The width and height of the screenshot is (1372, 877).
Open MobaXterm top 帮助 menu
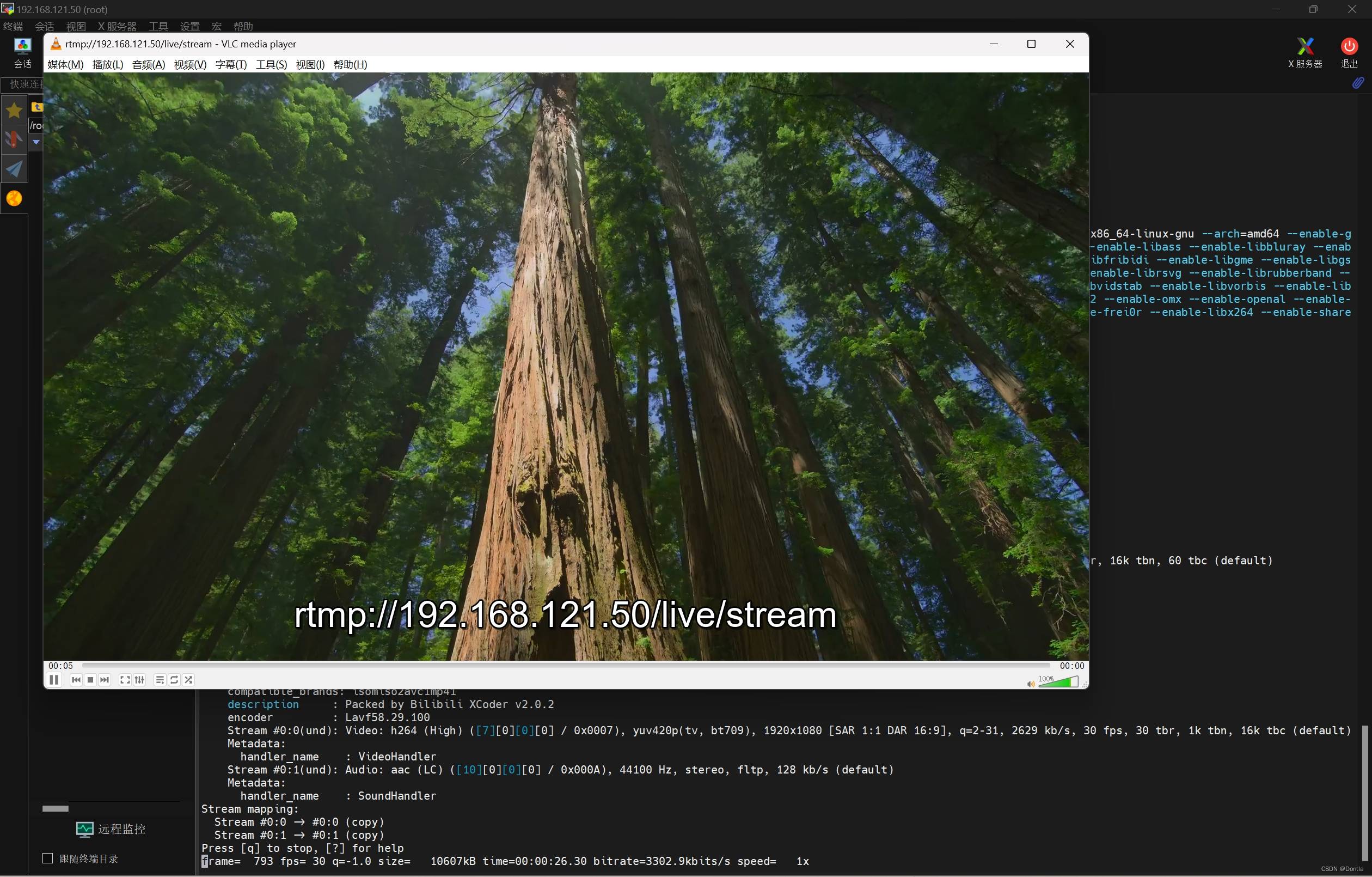click(243, 26)
